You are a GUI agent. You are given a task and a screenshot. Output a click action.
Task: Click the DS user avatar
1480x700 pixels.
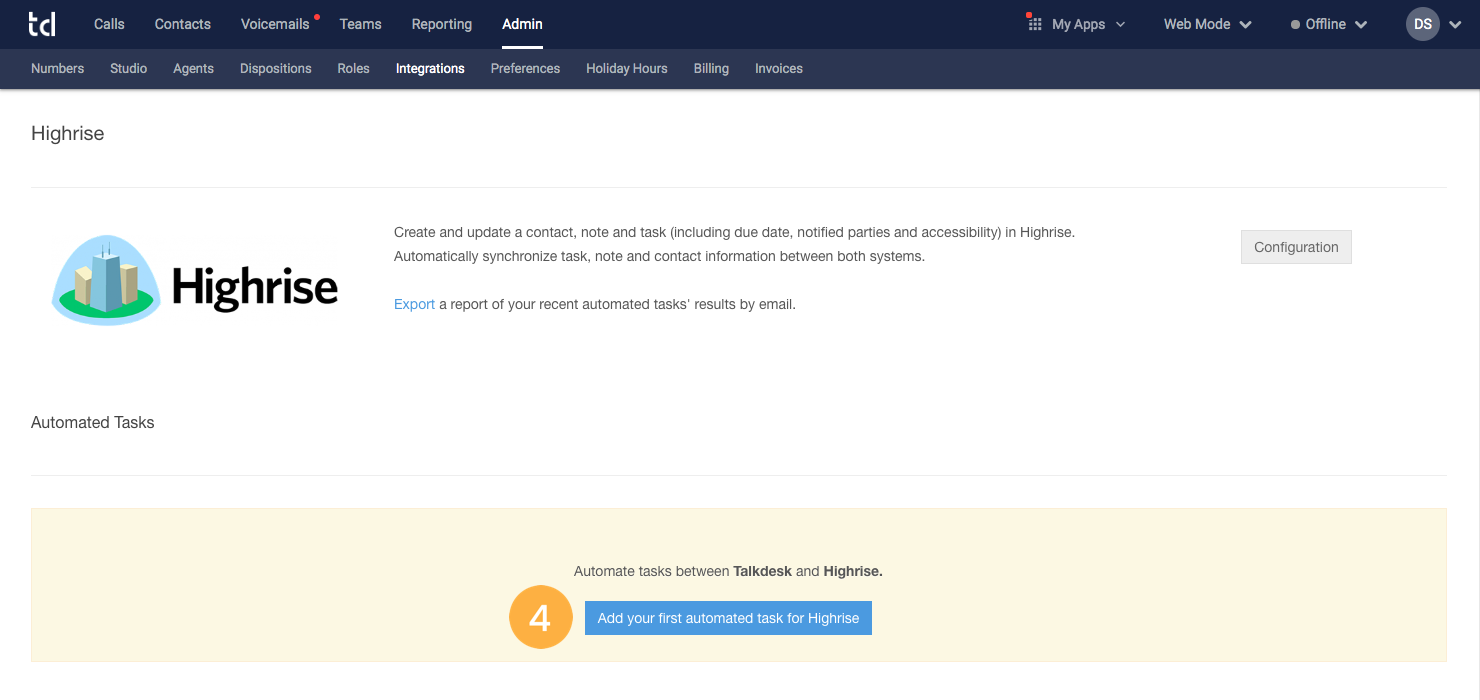(x=1423, y=24)
